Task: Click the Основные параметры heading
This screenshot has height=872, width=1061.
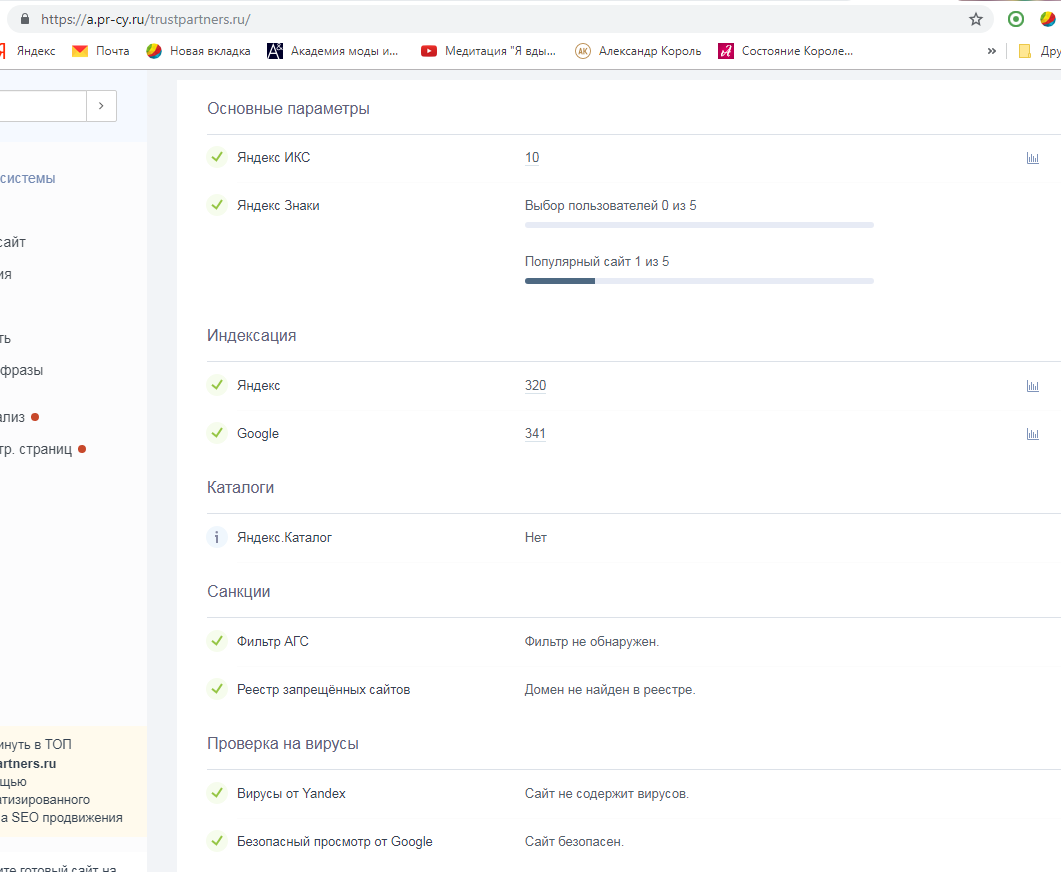Action: [288, 109]
